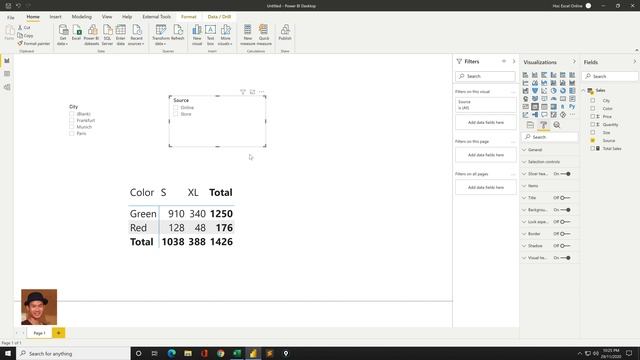Image resolution: width=640 pixels, height=360 pixels.
Task: Click the Format painter tool
Action: (33, 43)
